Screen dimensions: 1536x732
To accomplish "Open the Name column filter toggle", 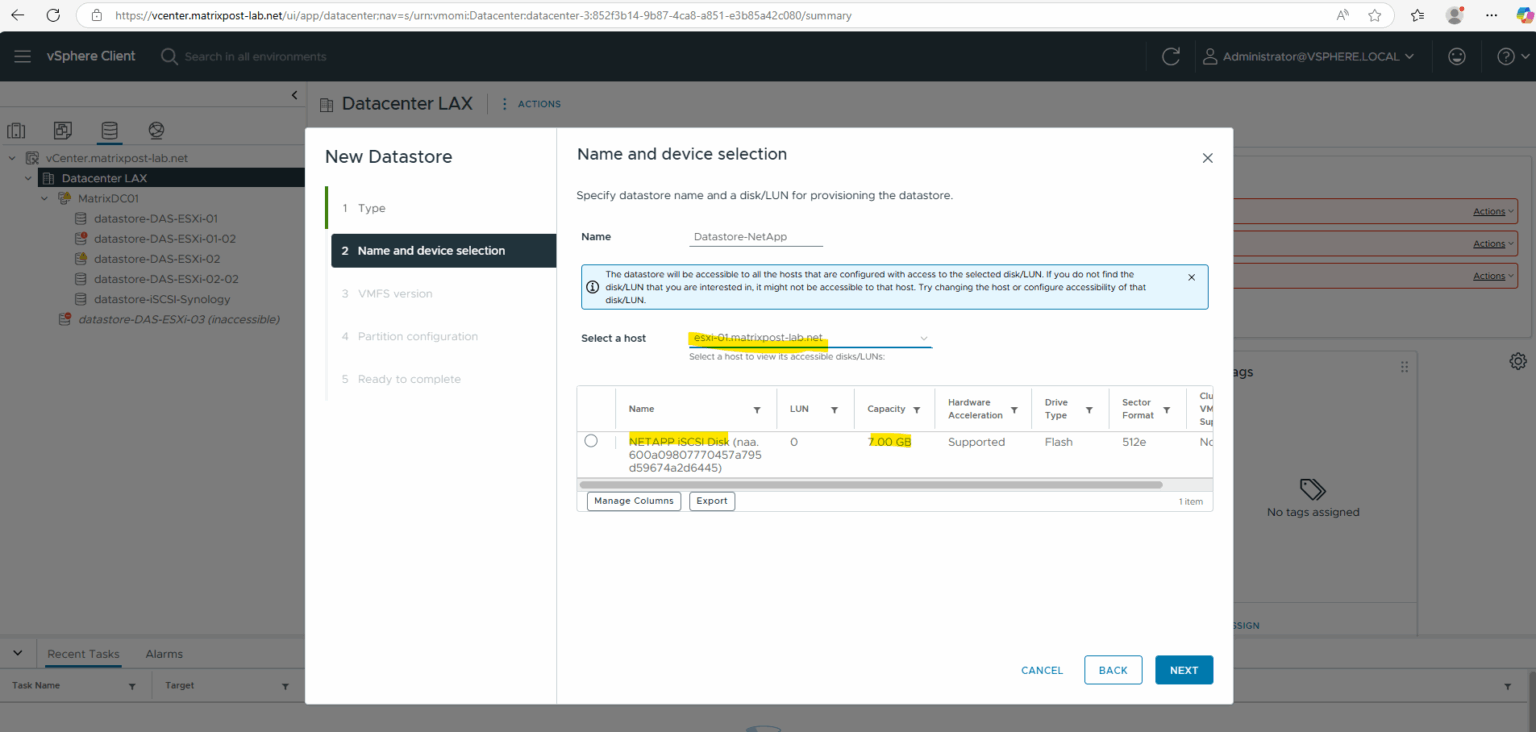I will (757, 409).
